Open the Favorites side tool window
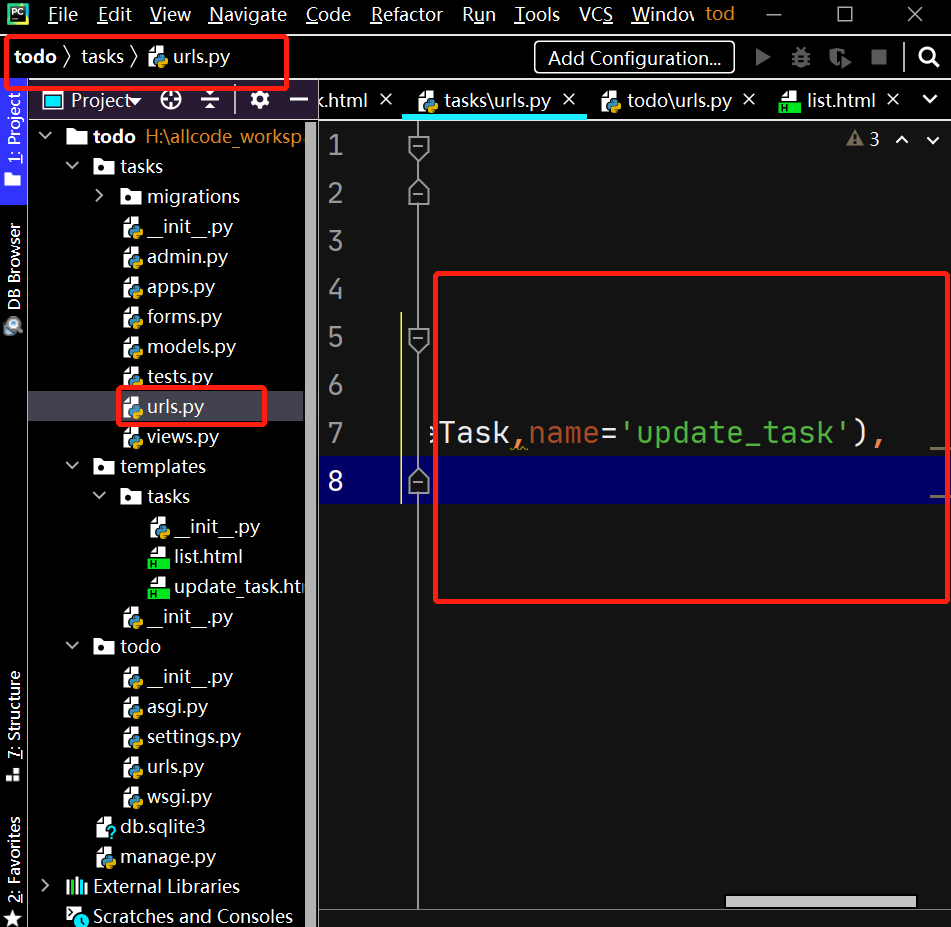The width and height of the screenshot is (951, 927). point(13,870)
